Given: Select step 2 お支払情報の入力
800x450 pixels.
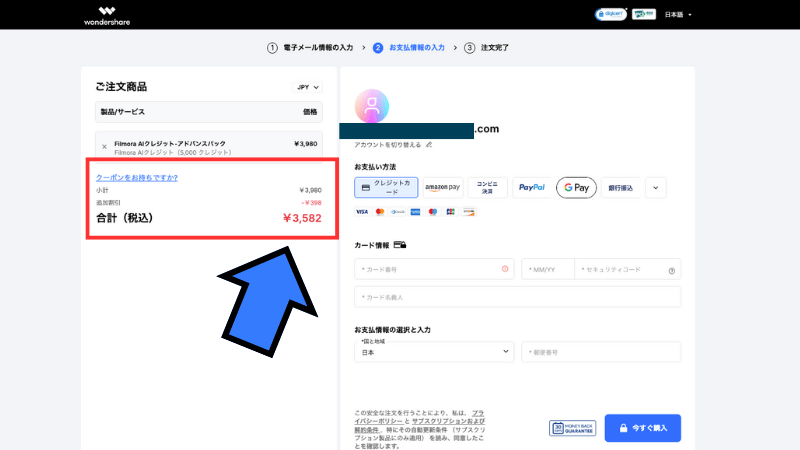Looking at the screenshot, I should click(409, 47).
